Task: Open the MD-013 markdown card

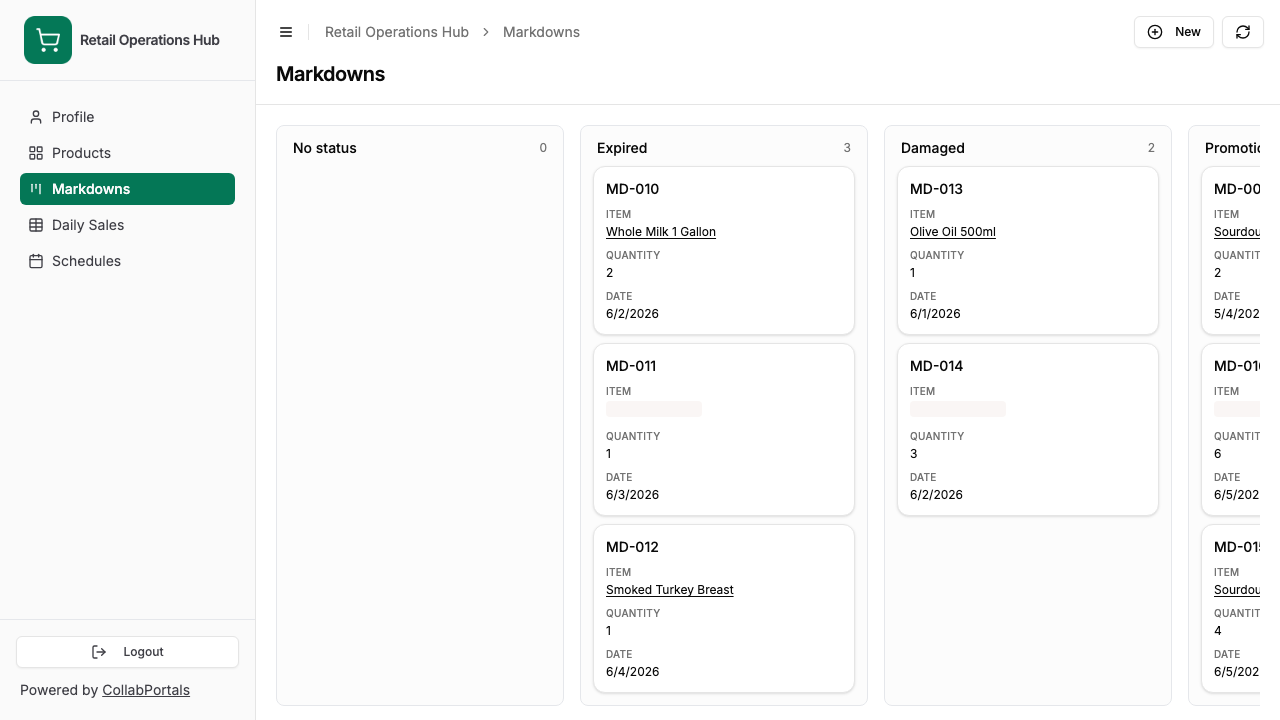Action: click(x=1028, y=251)
